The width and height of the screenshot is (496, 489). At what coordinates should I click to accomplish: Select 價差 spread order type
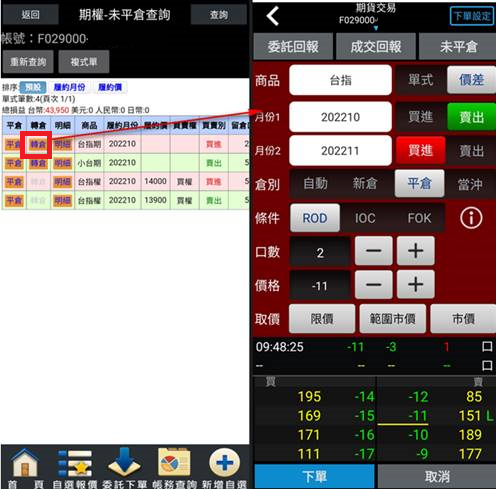click(x=471, y=80)
